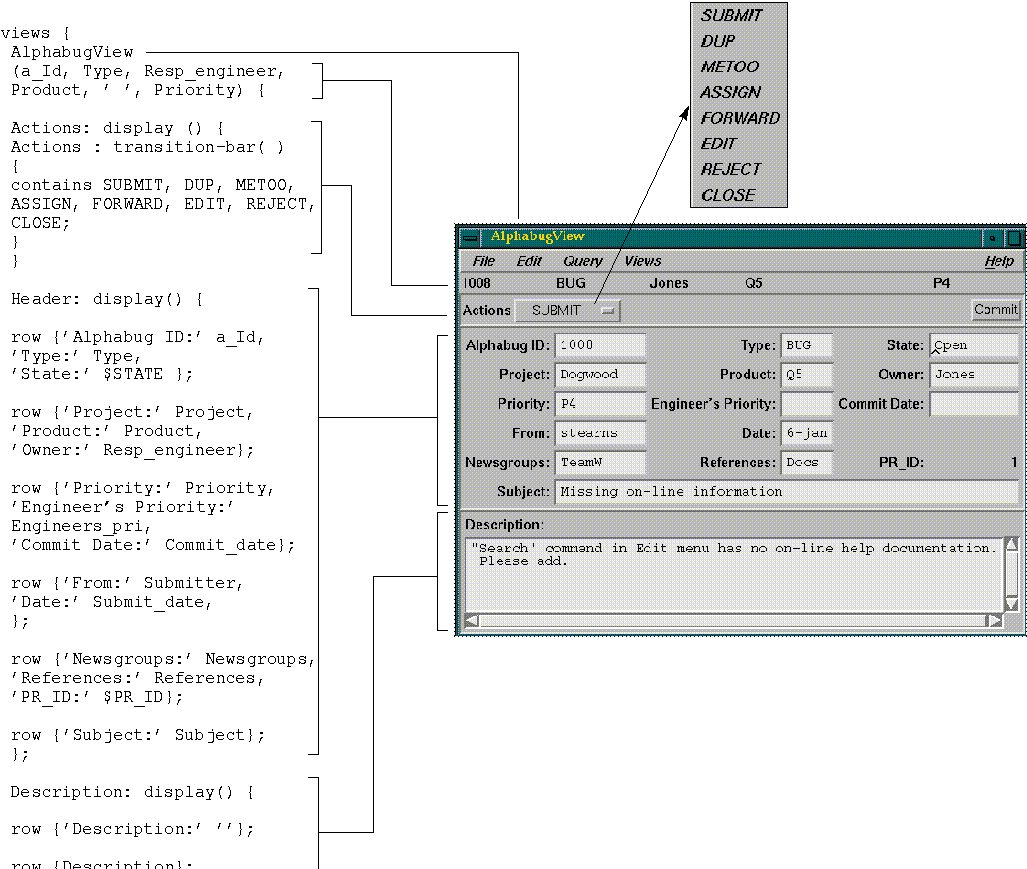
Task: Click the maximize square icon in title bar
Action: 1014,238
